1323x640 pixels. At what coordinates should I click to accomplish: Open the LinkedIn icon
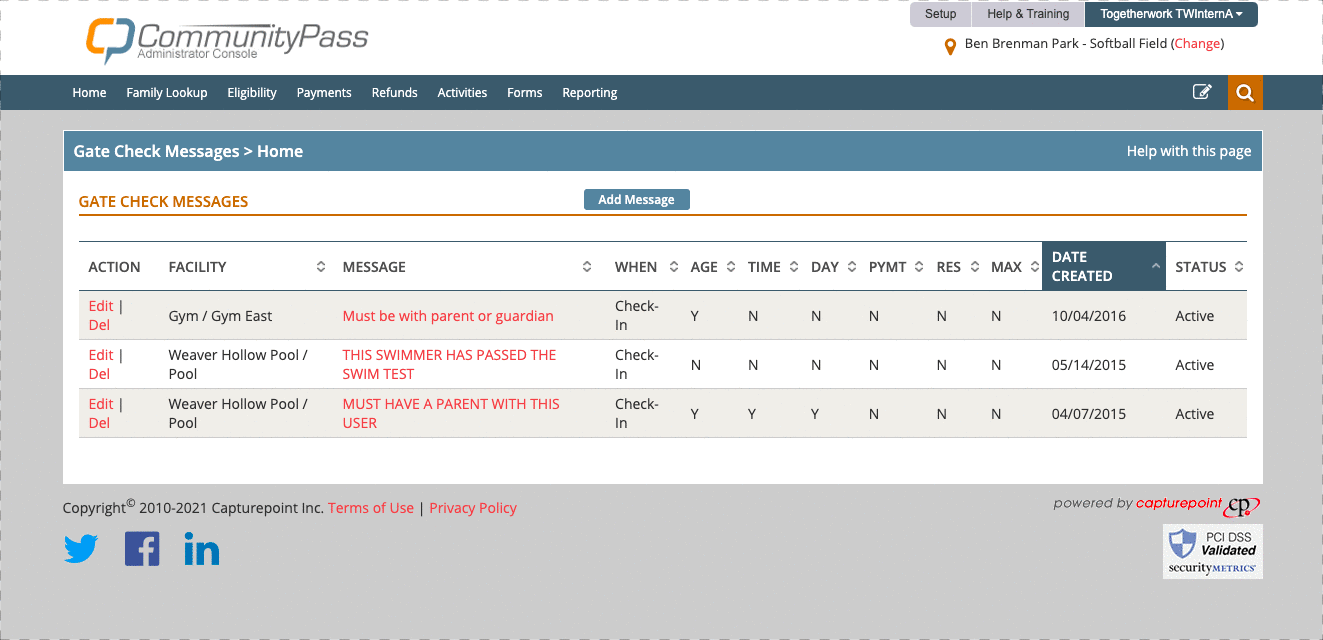[x=201, y=549]
